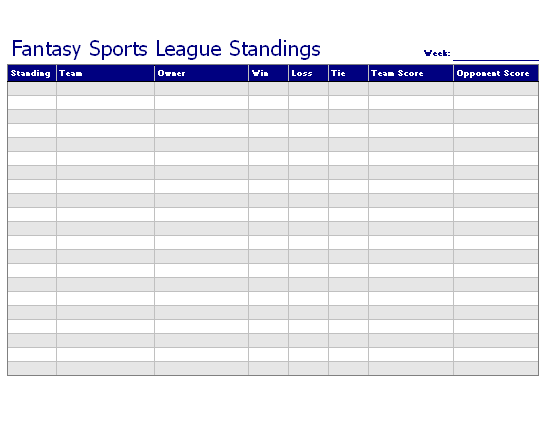This screenshot has width=550, height=425.
Task: Click the first row Win cell
Action: [x=268, y=89]
